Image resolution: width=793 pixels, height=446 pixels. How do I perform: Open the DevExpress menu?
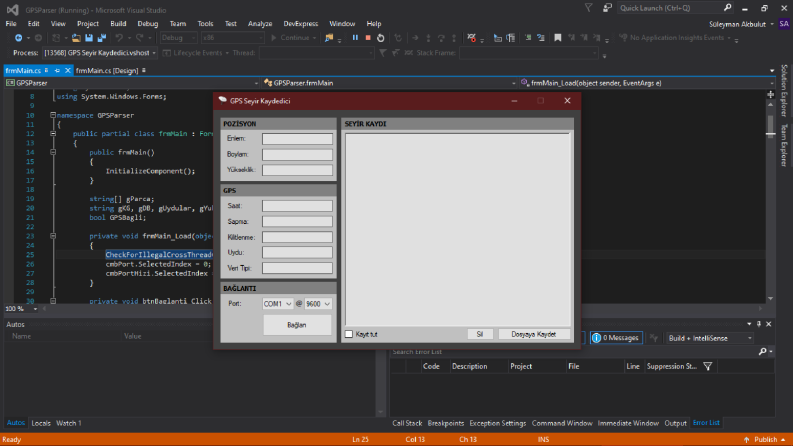click(x=300, y=24)
